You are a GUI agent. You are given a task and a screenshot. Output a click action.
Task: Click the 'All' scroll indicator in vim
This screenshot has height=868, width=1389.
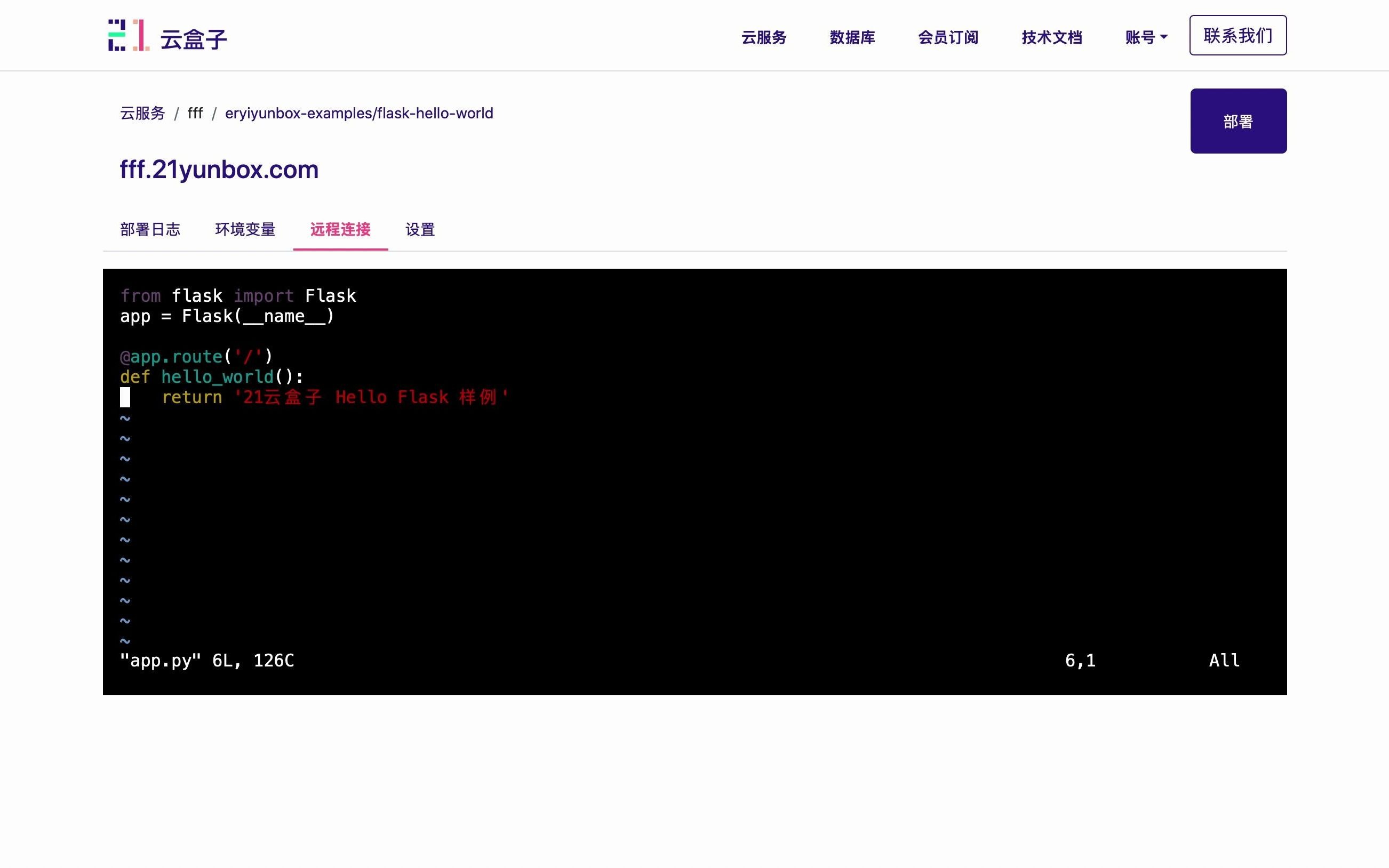[x=1224, y=660]
